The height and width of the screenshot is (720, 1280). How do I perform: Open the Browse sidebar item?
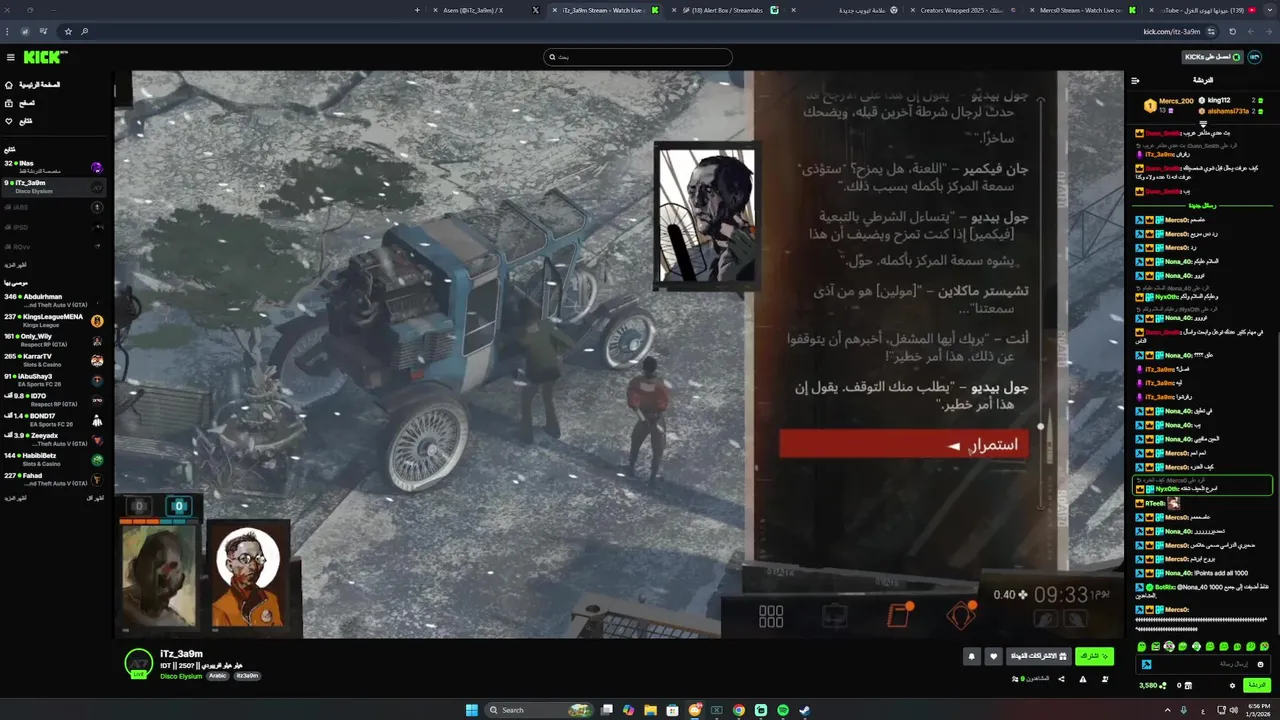20,103
